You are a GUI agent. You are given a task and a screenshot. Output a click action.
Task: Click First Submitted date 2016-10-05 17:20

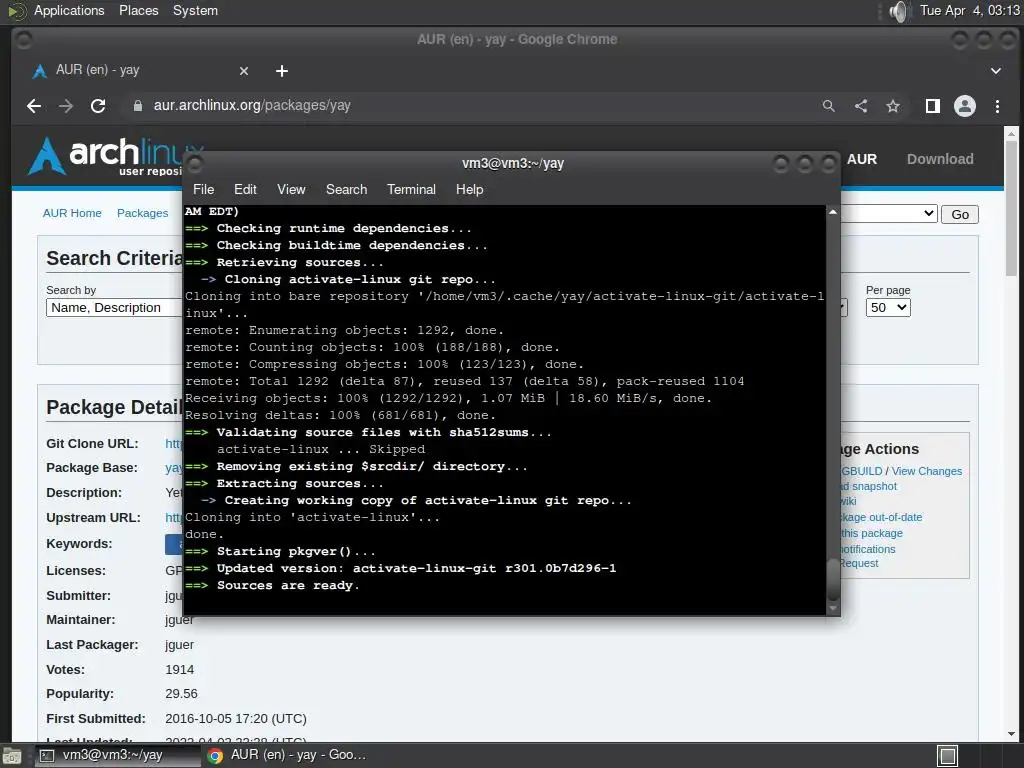click(x=236, y=718)
